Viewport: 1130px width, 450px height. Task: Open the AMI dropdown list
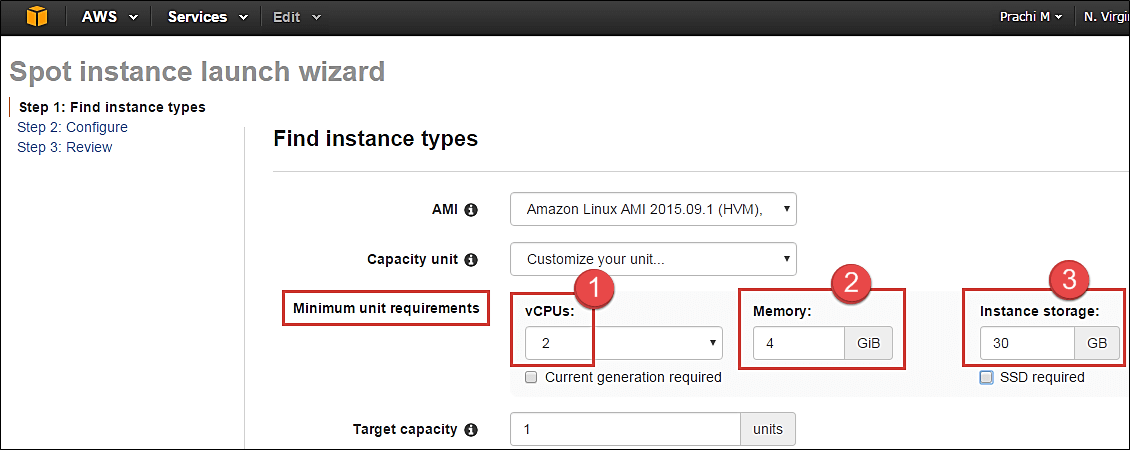coord(653,209)
